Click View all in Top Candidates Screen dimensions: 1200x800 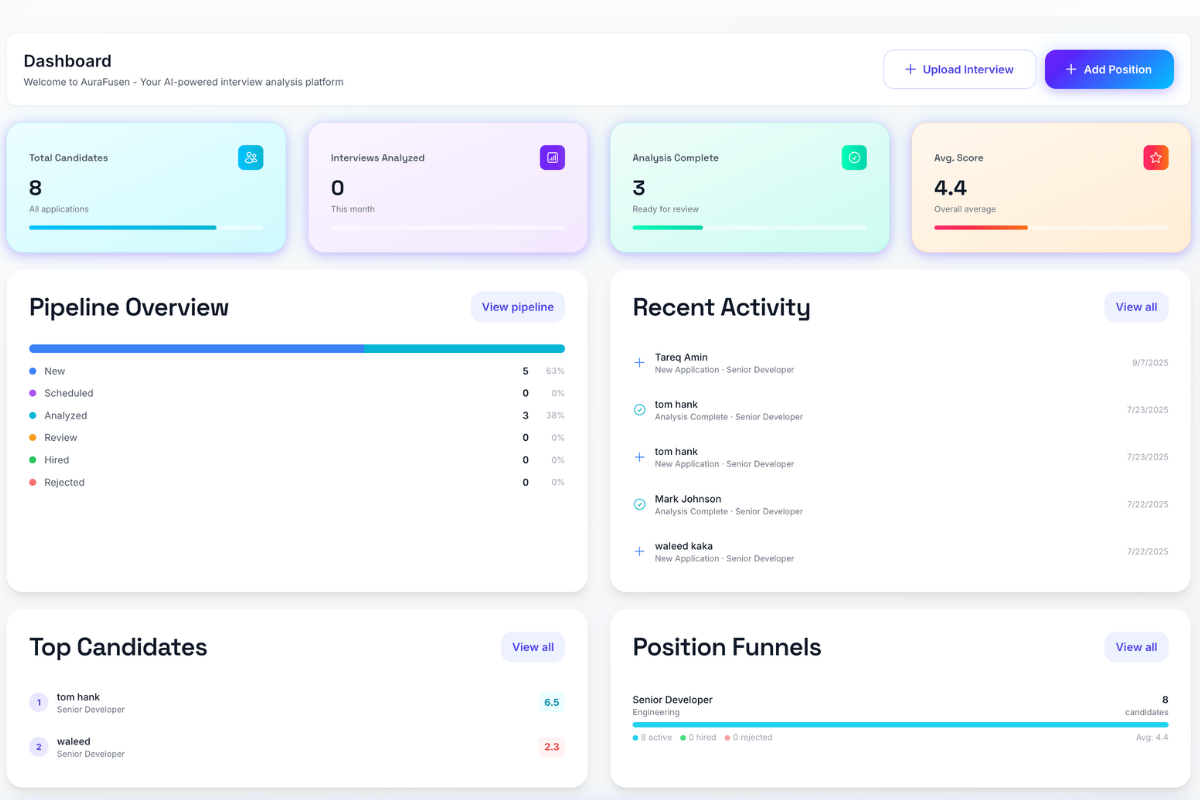(x=532, y=647)
